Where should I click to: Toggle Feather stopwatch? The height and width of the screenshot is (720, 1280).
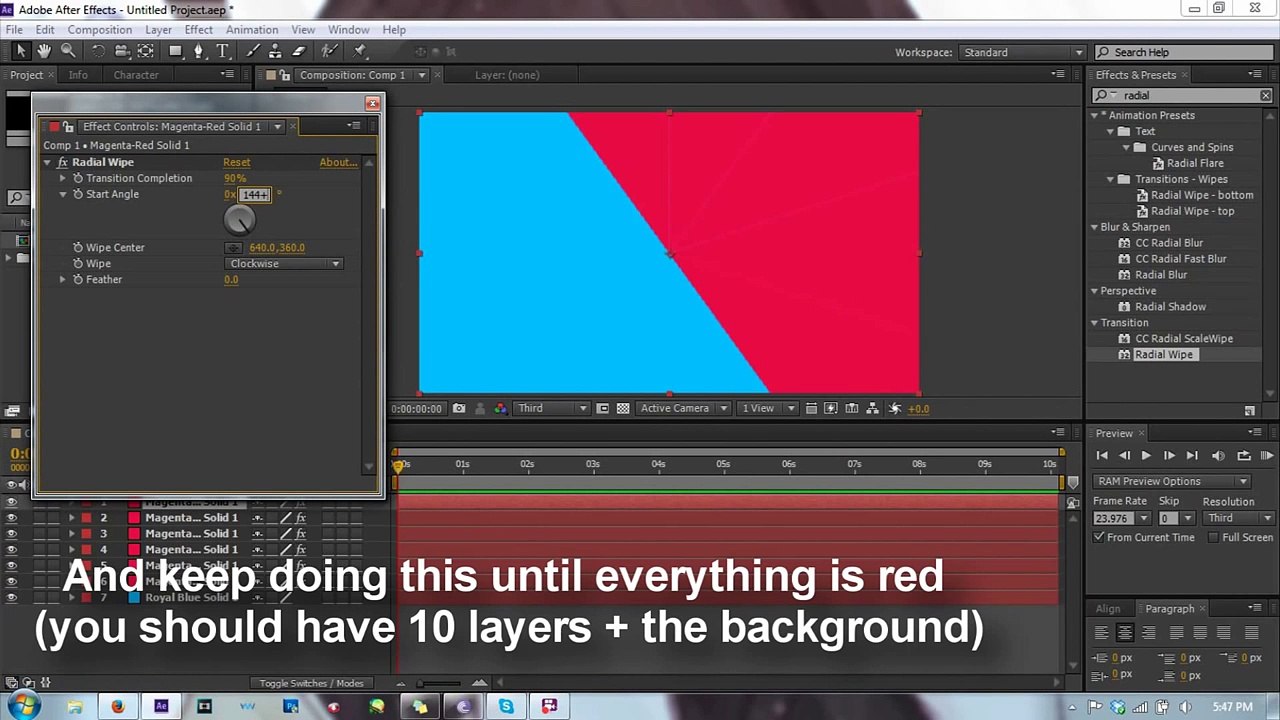click(x=78, y=280)
